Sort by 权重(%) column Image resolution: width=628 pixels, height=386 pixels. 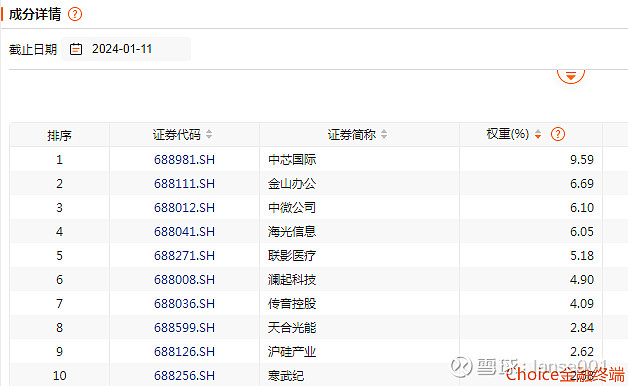538,134
